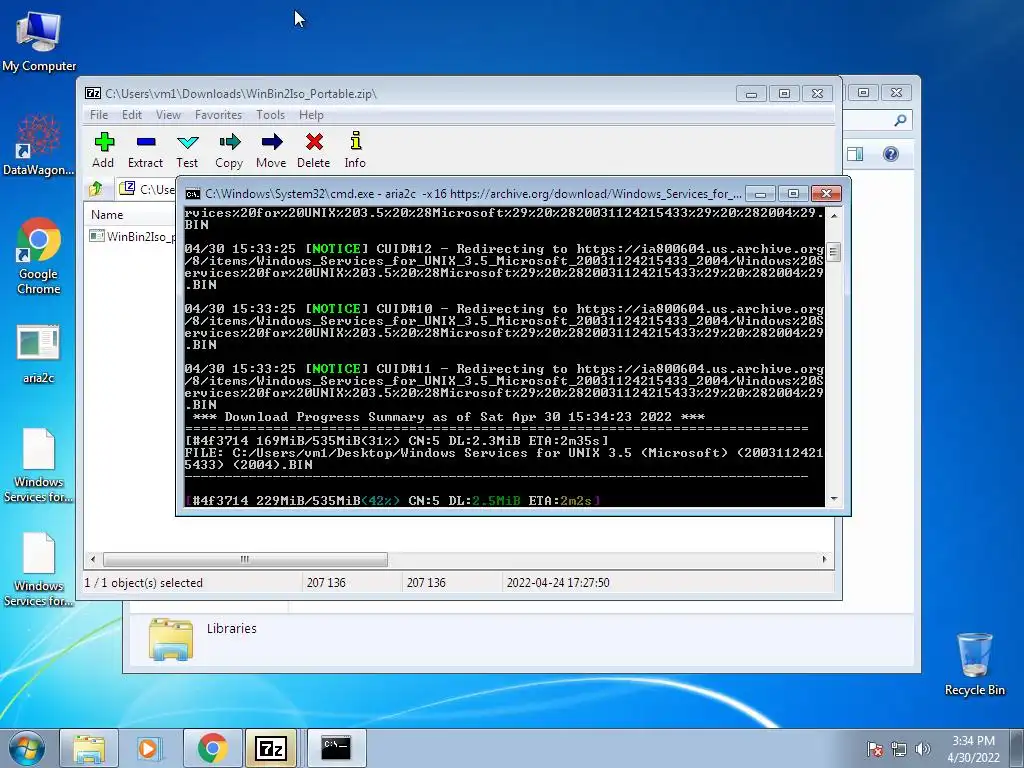This screenshot has height=768, width=1024.
Task: Click the Extract toolbar icon
Action: (145, 150)
